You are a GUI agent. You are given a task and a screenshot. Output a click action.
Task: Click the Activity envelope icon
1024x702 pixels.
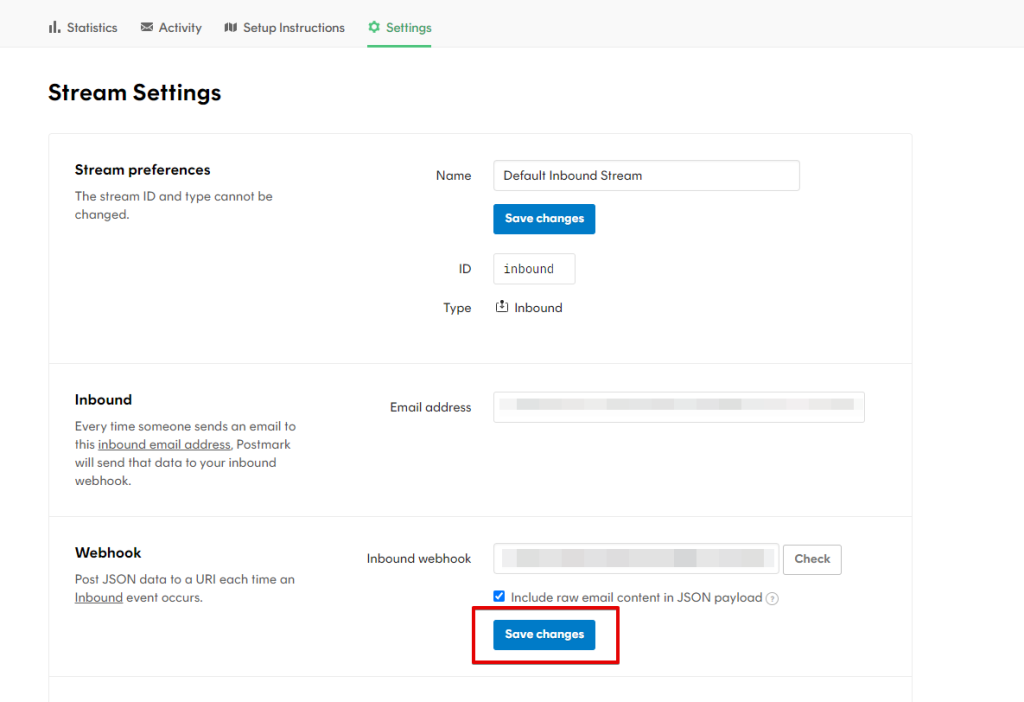pyautogui.click(x=147, y=28)
